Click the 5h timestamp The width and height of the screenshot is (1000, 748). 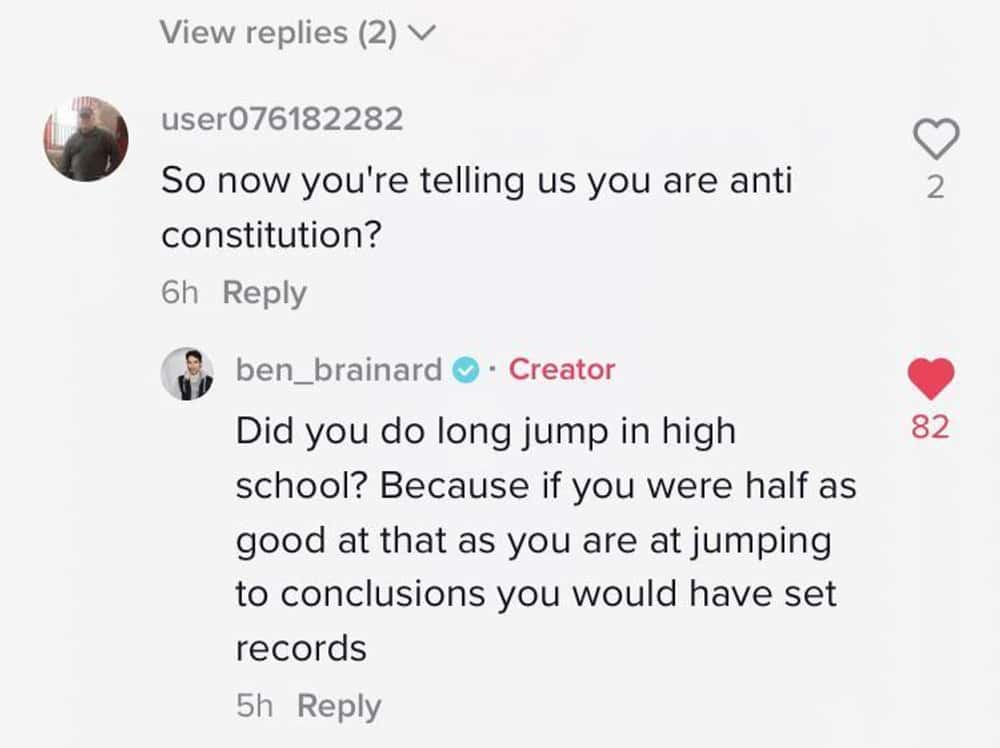(254, 706)
